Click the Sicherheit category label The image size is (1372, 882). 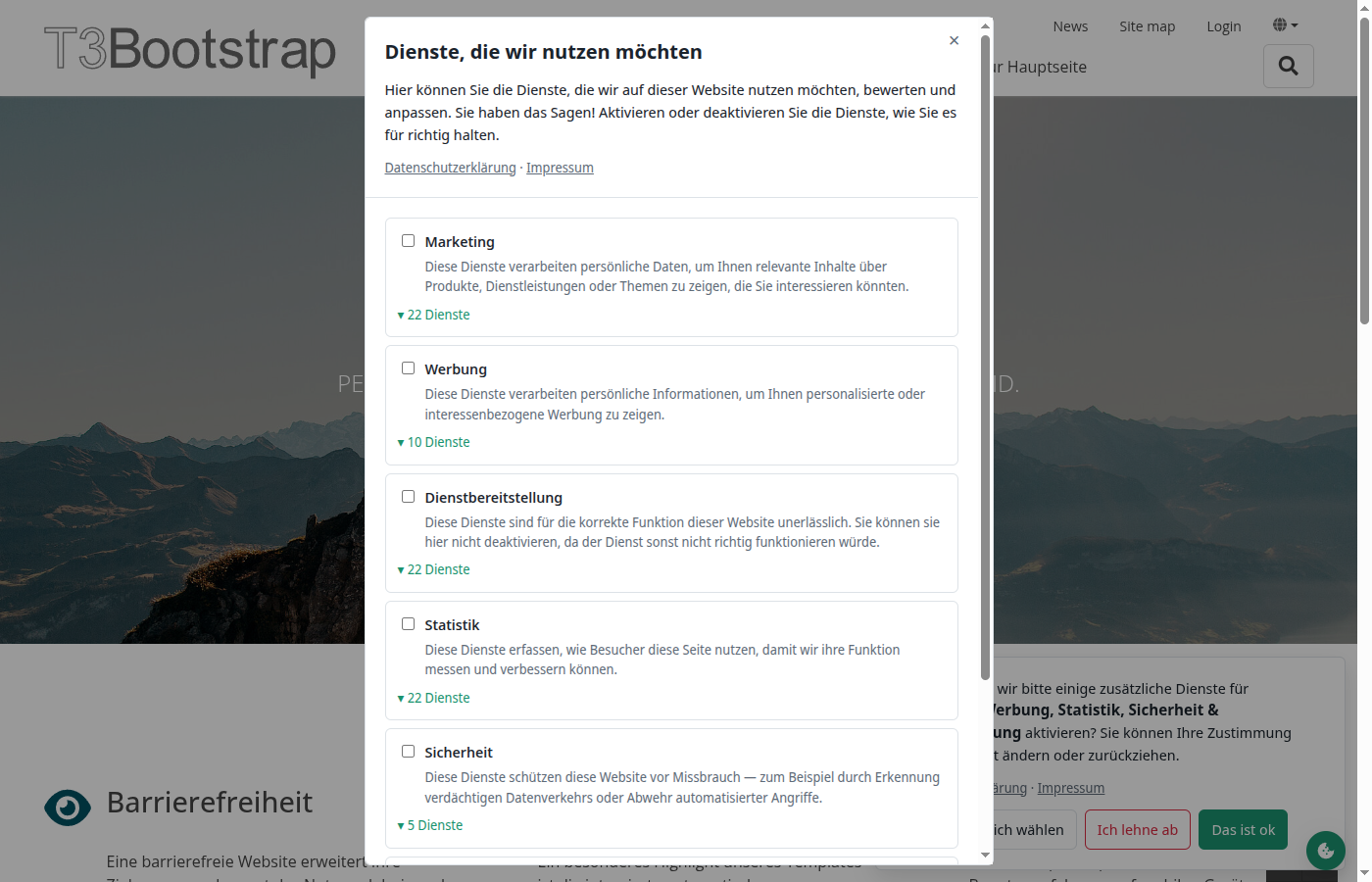(x=459, y=753)
